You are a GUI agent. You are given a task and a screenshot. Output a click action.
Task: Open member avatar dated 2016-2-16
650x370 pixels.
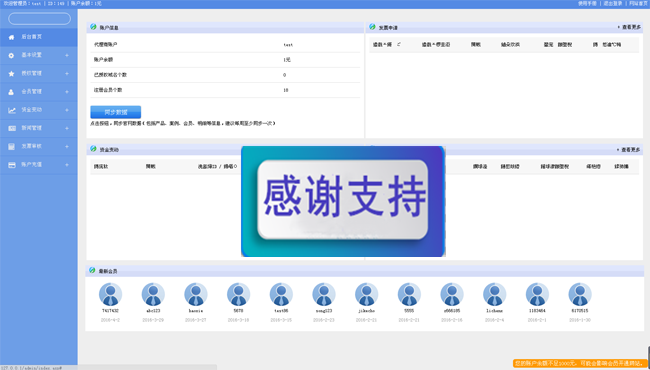[x=452, y=294]
